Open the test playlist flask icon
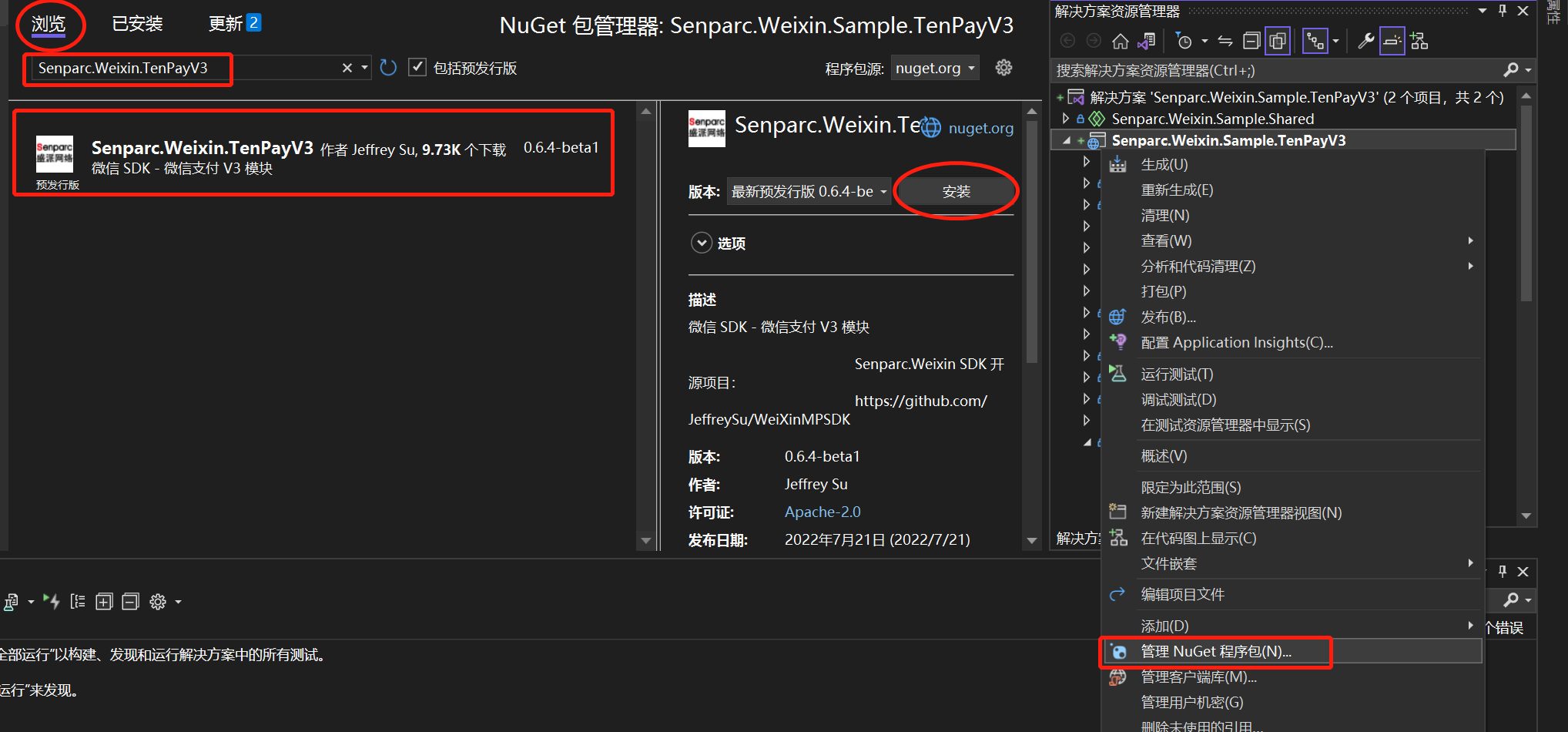Viewport: 1568px width, 732px height. (11, 602)
